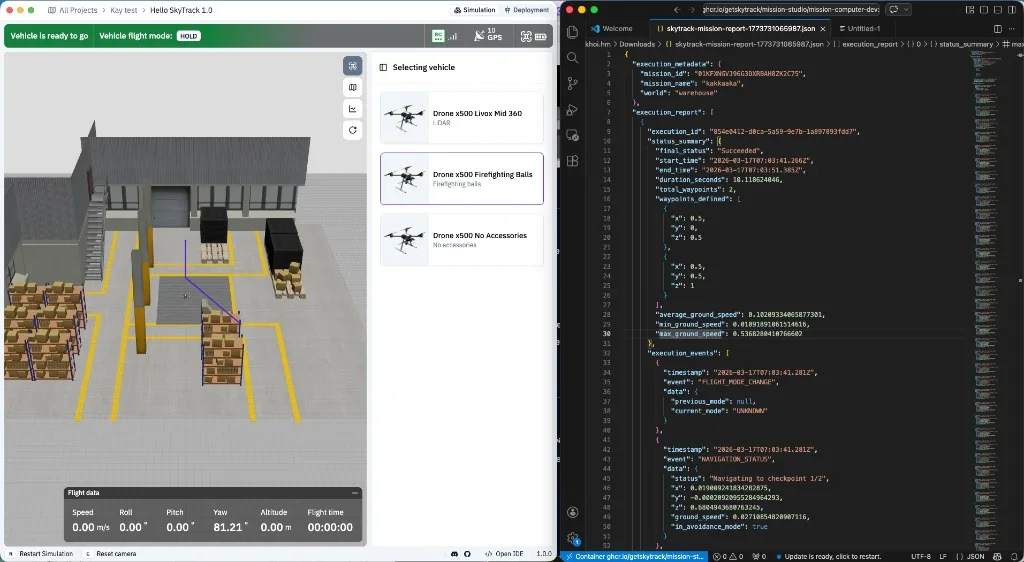The height and width of the screenshot is (562, 1024).
Task: Click Flight time 00:00:00 value
Action: pos(330,527)
